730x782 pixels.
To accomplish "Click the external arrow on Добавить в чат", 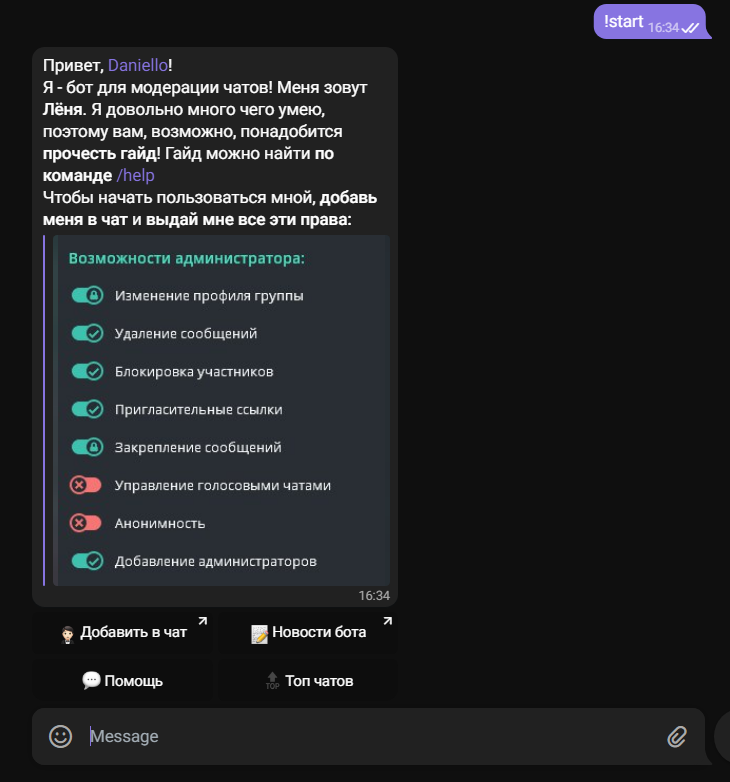I will point(202,622).
